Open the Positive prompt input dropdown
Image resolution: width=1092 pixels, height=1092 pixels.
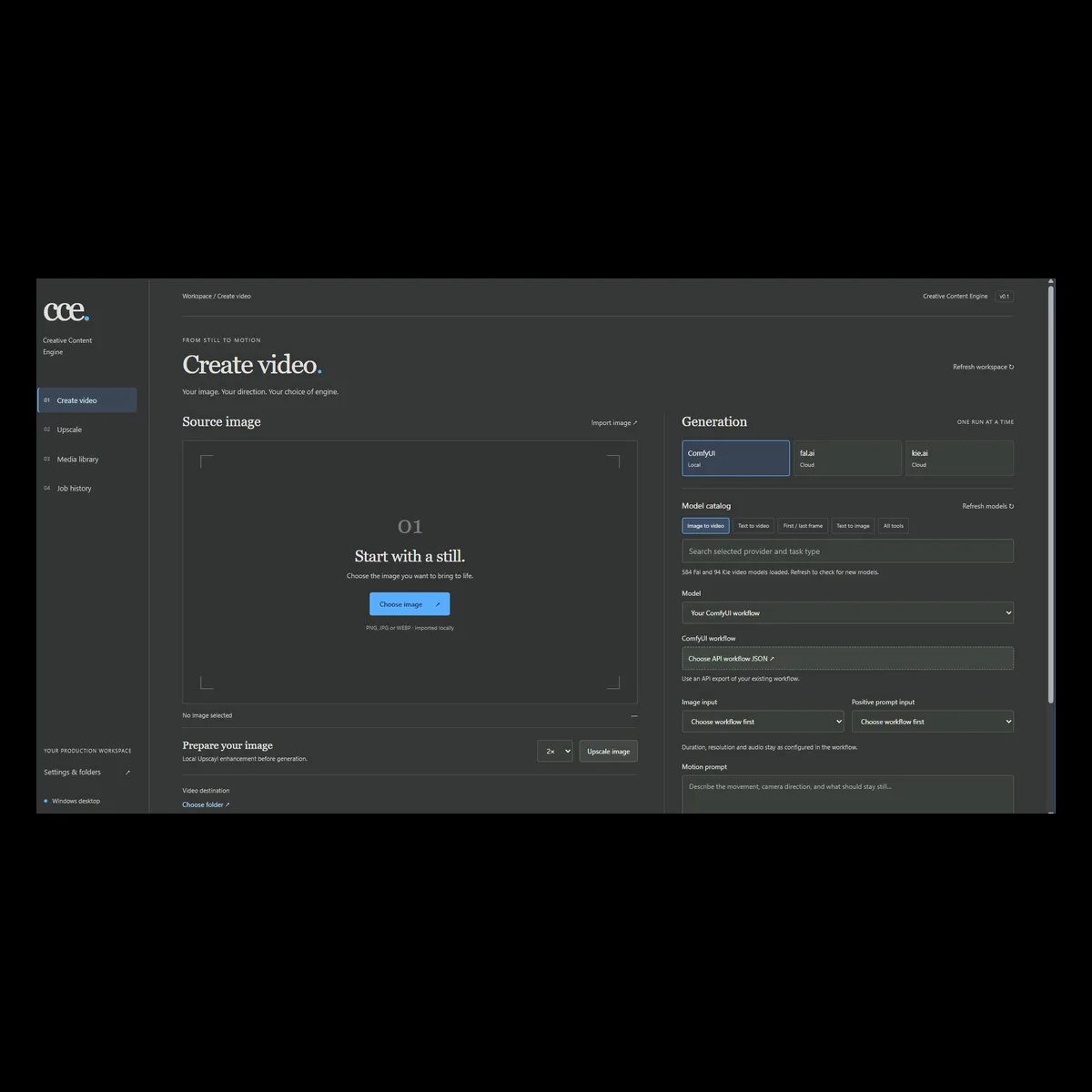tap(933, 722)
